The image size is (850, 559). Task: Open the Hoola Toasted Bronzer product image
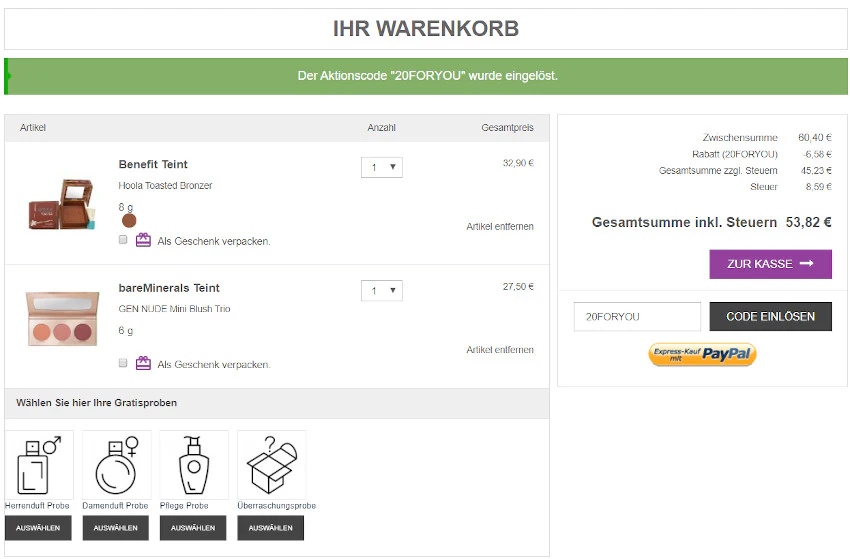pyautogui.click(x=62, y=204)
